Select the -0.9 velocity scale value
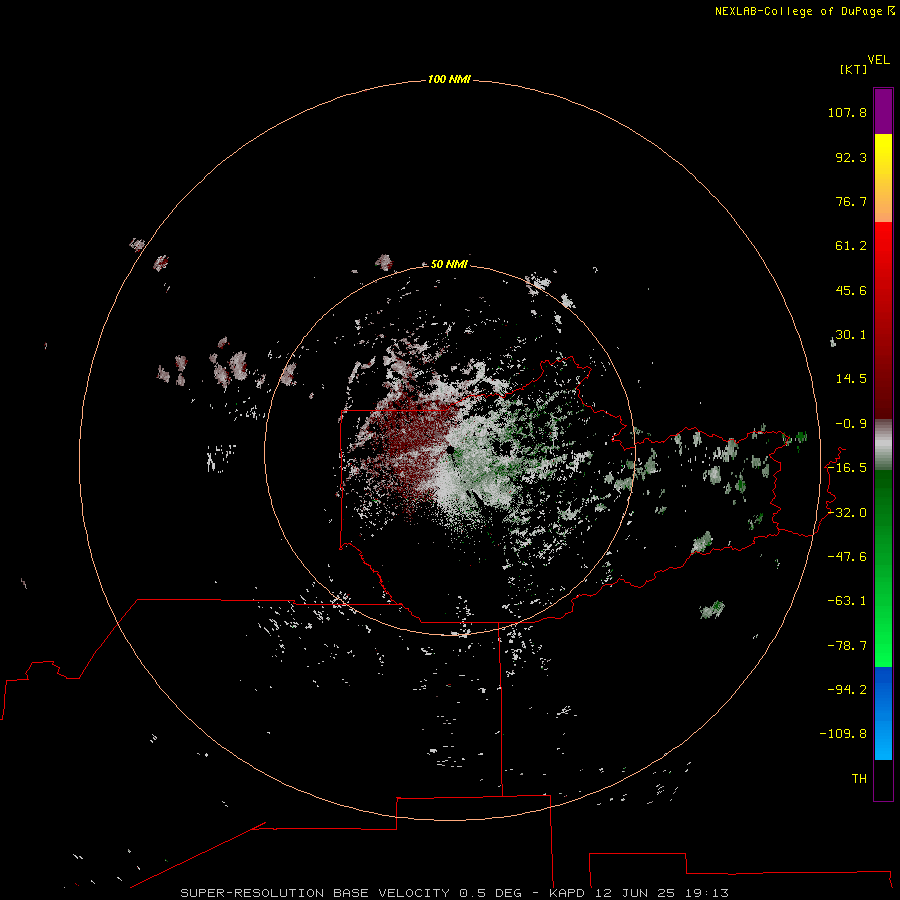Viewport: 900px width, 900px height. click(x=851, y=424)
